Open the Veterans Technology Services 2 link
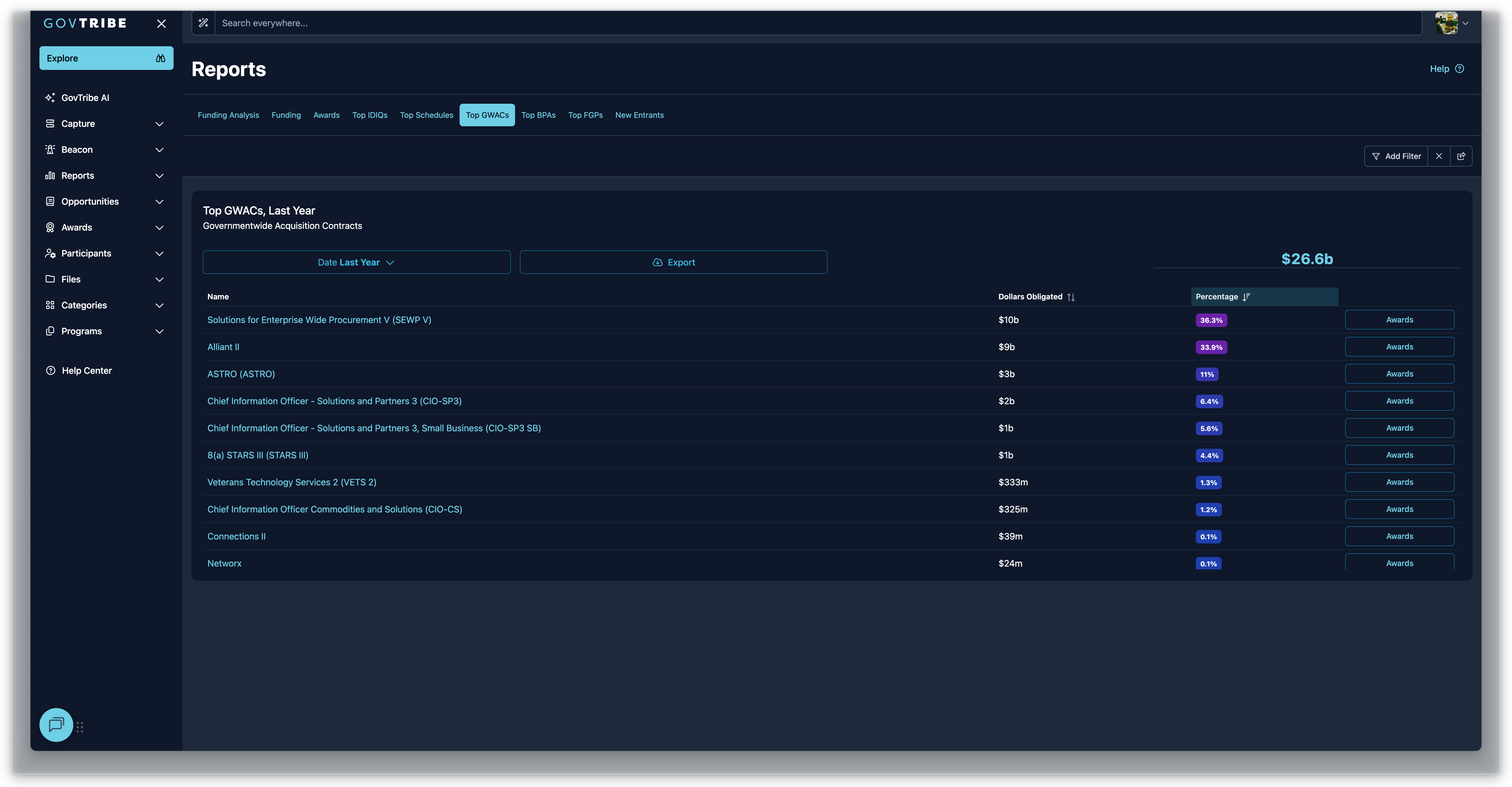1512x787 pixels. click(x=292, y=482)
